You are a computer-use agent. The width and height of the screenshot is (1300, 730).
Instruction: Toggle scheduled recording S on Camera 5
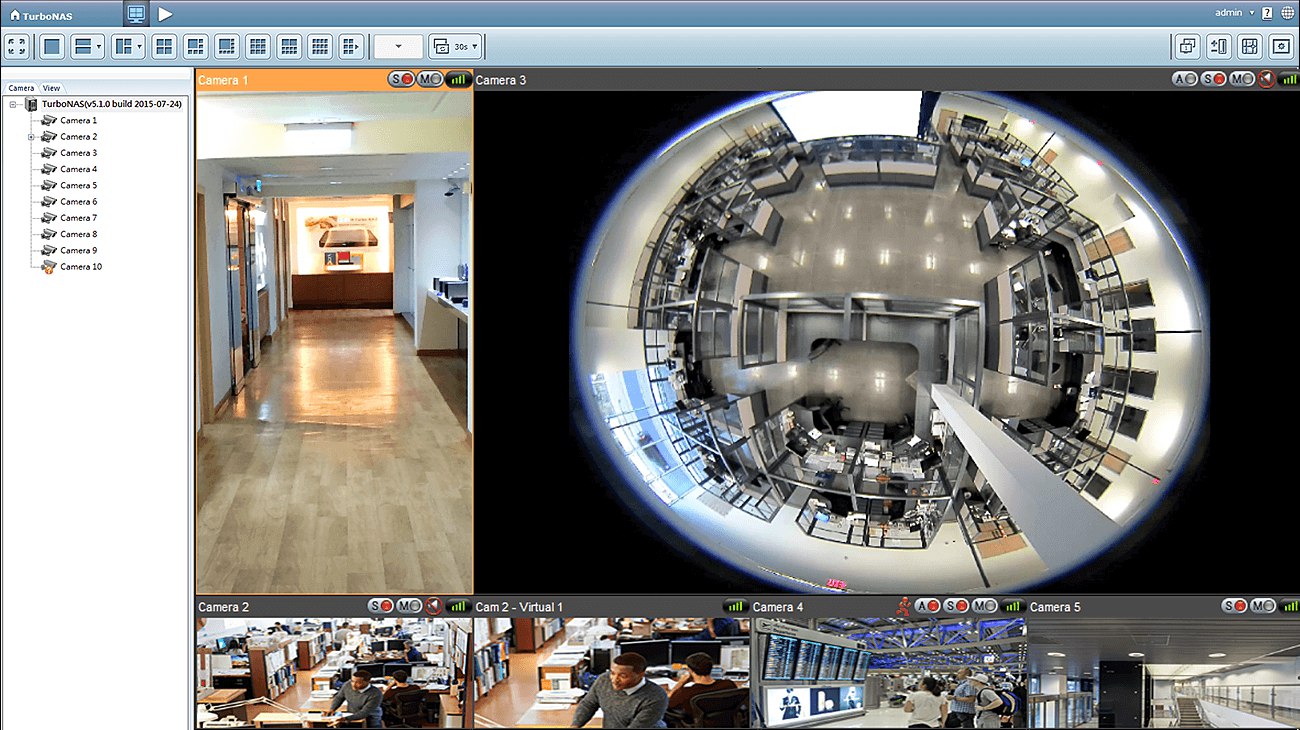click(1235, 606)
